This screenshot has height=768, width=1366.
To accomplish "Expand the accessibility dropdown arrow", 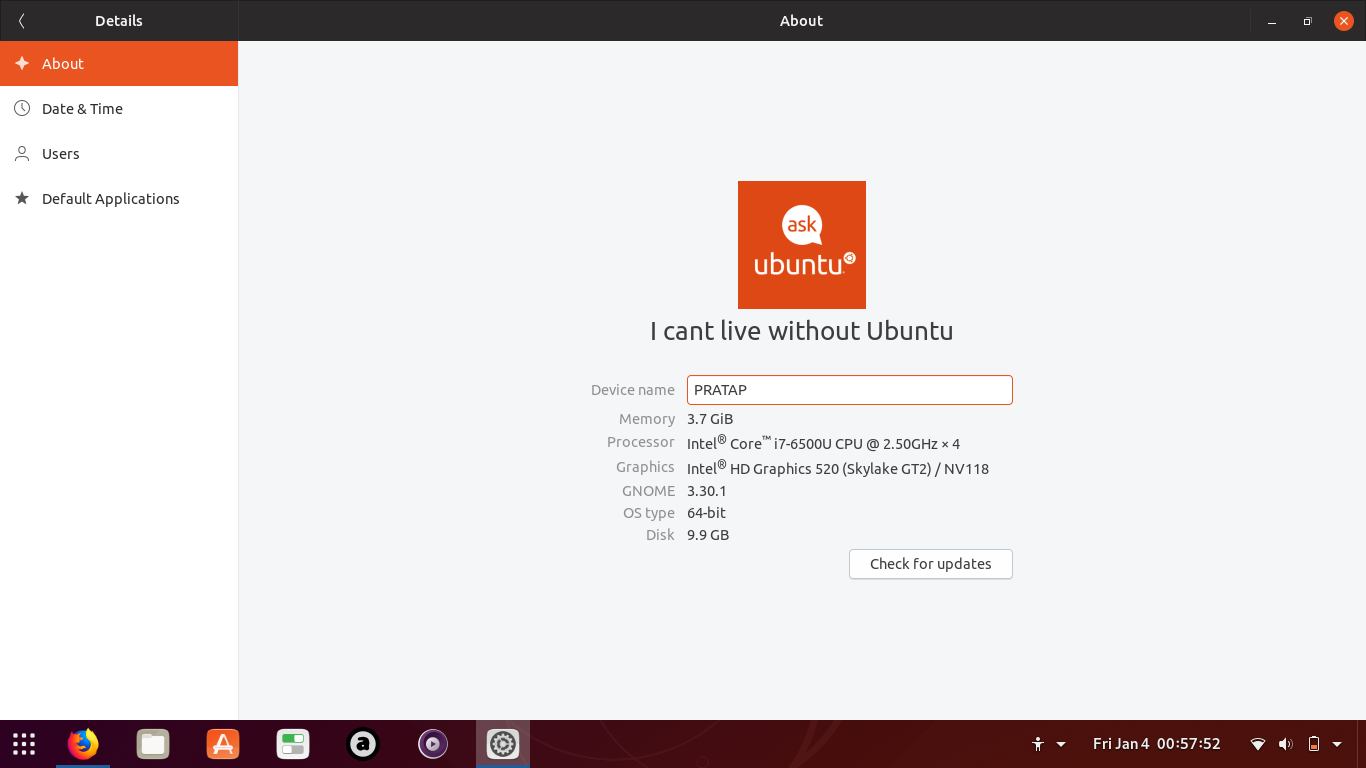I will [x=1060, y=744].
